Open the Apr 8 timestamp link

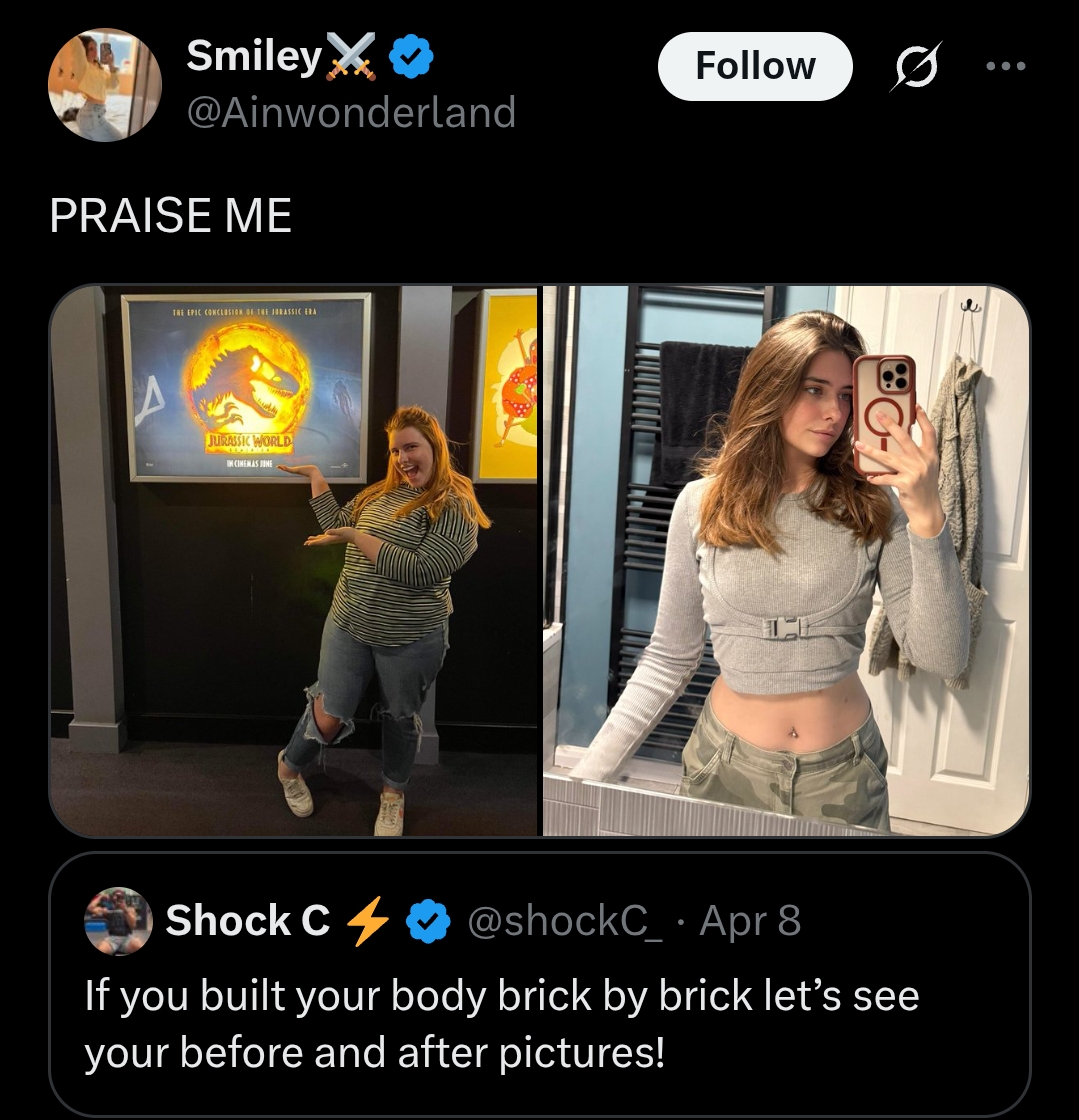(750, 920)
